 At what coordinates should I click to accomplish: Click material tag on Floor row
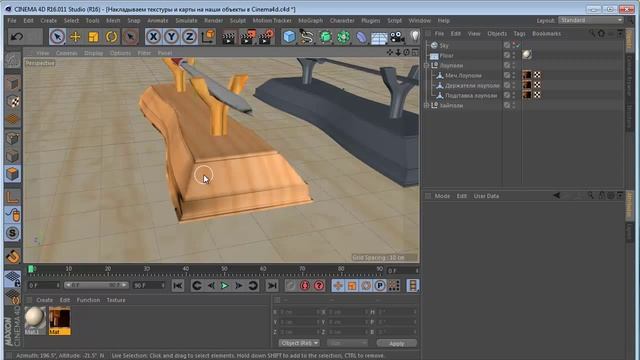[527, 55]
